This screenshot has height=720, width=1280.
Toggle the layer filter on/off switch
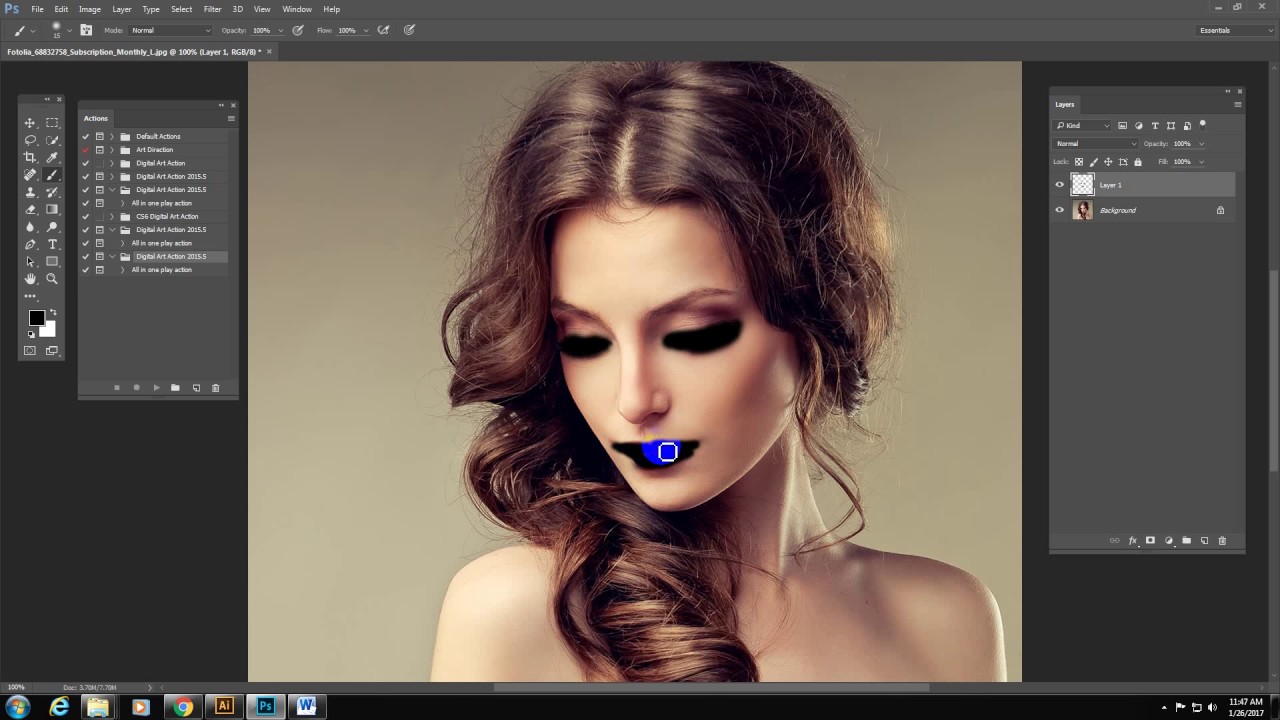(1203, 125)
